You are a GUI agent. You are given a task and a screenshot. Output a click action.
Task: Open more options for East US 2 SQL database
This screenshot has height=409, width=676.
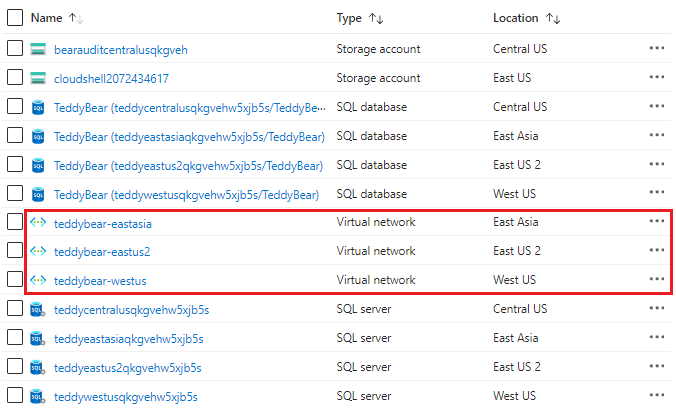pos(657,164)
